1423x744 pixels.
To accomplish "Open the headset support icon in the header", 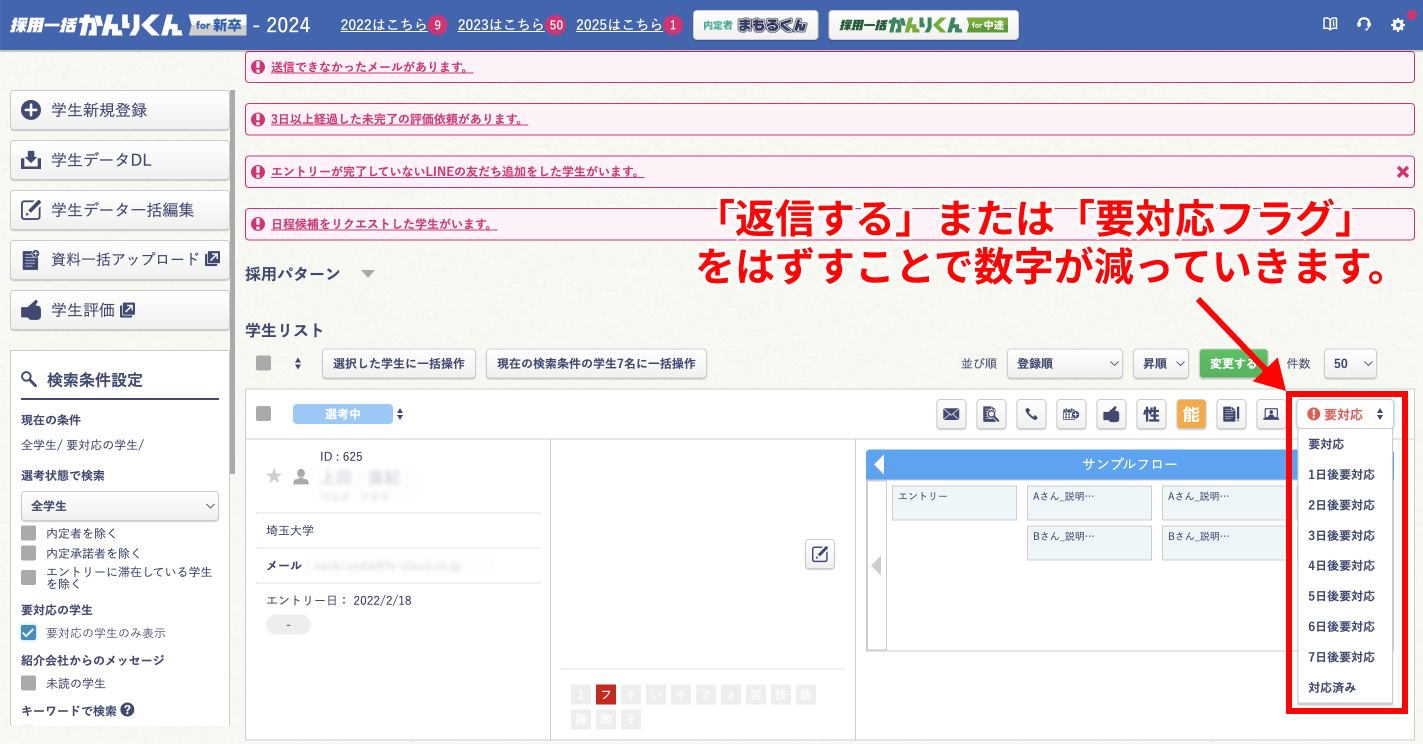I will point(1364,24).
